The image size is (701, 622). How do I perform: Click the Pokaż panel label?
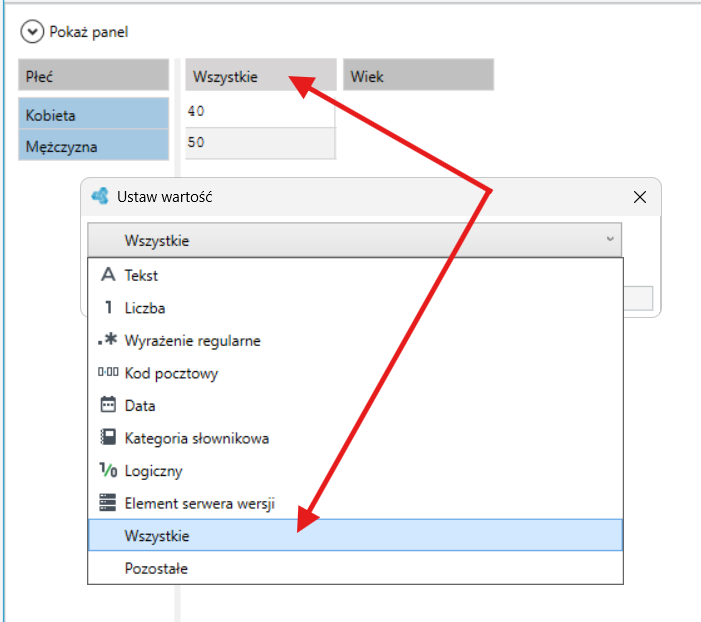(89, 32)
